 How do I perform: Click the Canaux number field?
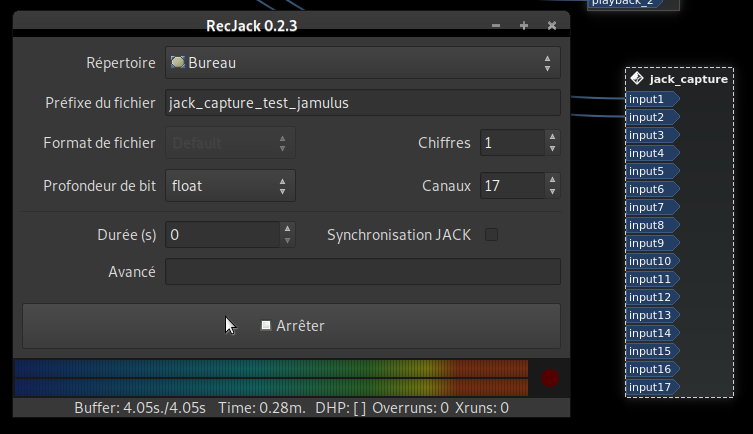tap(512, 186)
